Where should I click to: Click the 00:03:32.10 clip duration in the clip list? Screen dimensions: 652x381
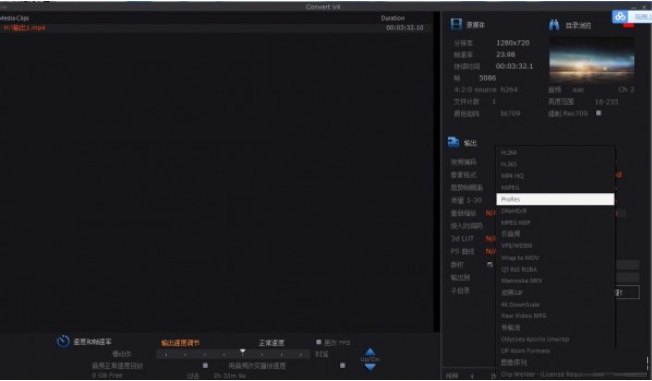pos(405,27)
